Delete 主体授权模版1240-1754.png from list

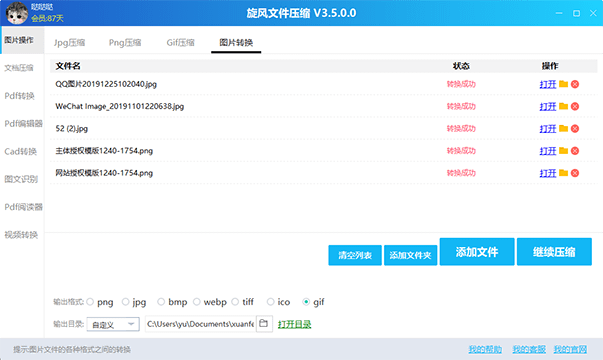(x=575, y=151)
